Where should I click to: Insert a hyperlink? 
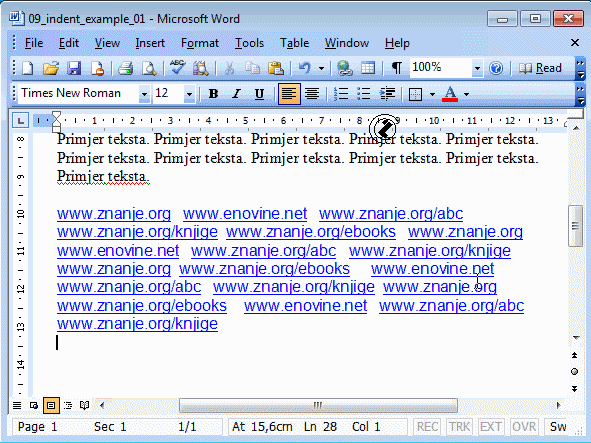[x=344, y=68]
